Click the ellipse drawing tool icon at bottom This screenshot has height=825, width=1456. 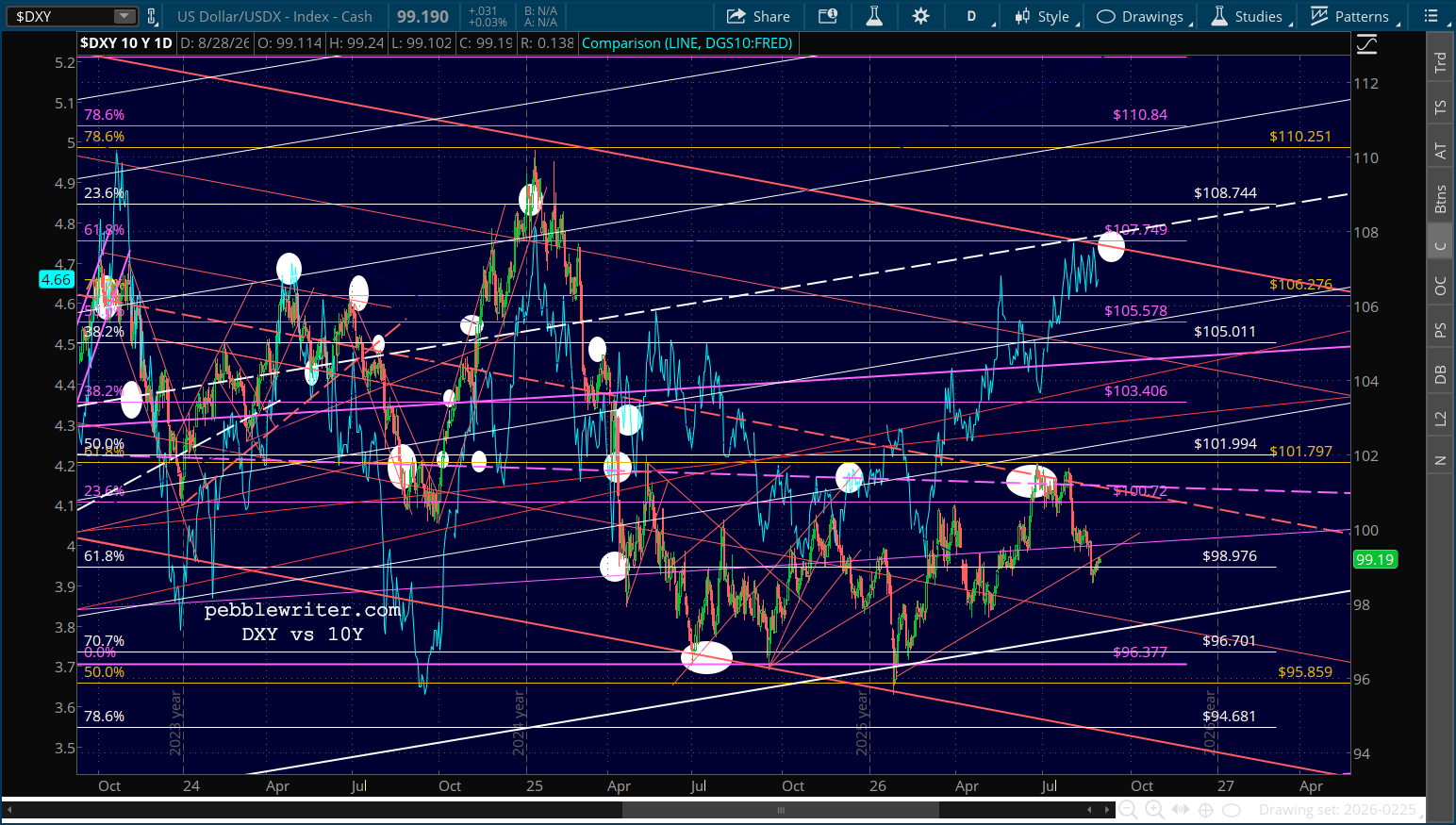click(x=1231, y=810)
